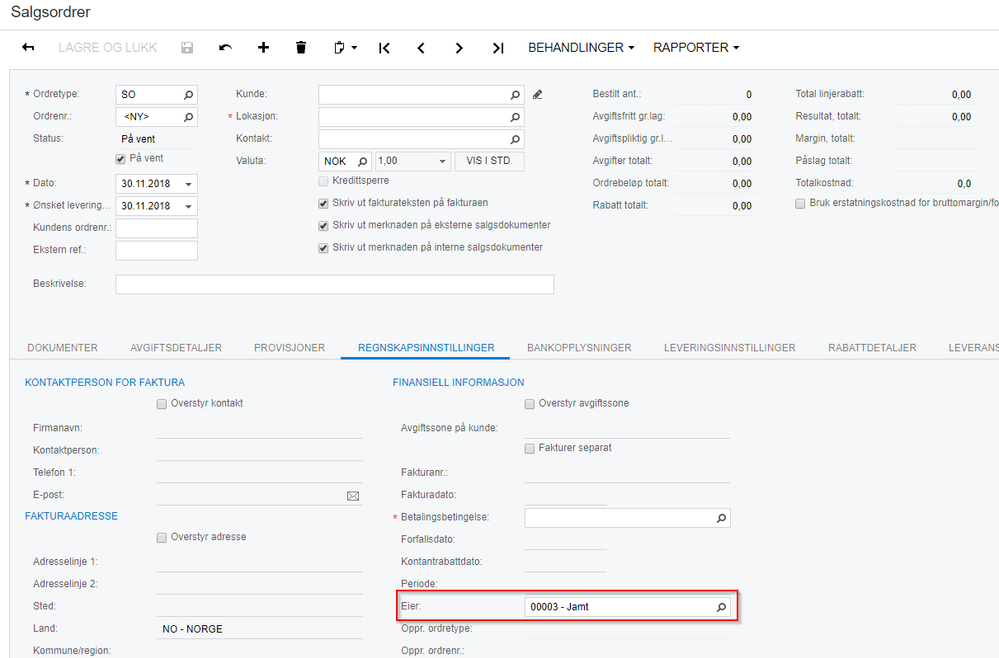Add new sales order with plus icon

coord(263,48)
